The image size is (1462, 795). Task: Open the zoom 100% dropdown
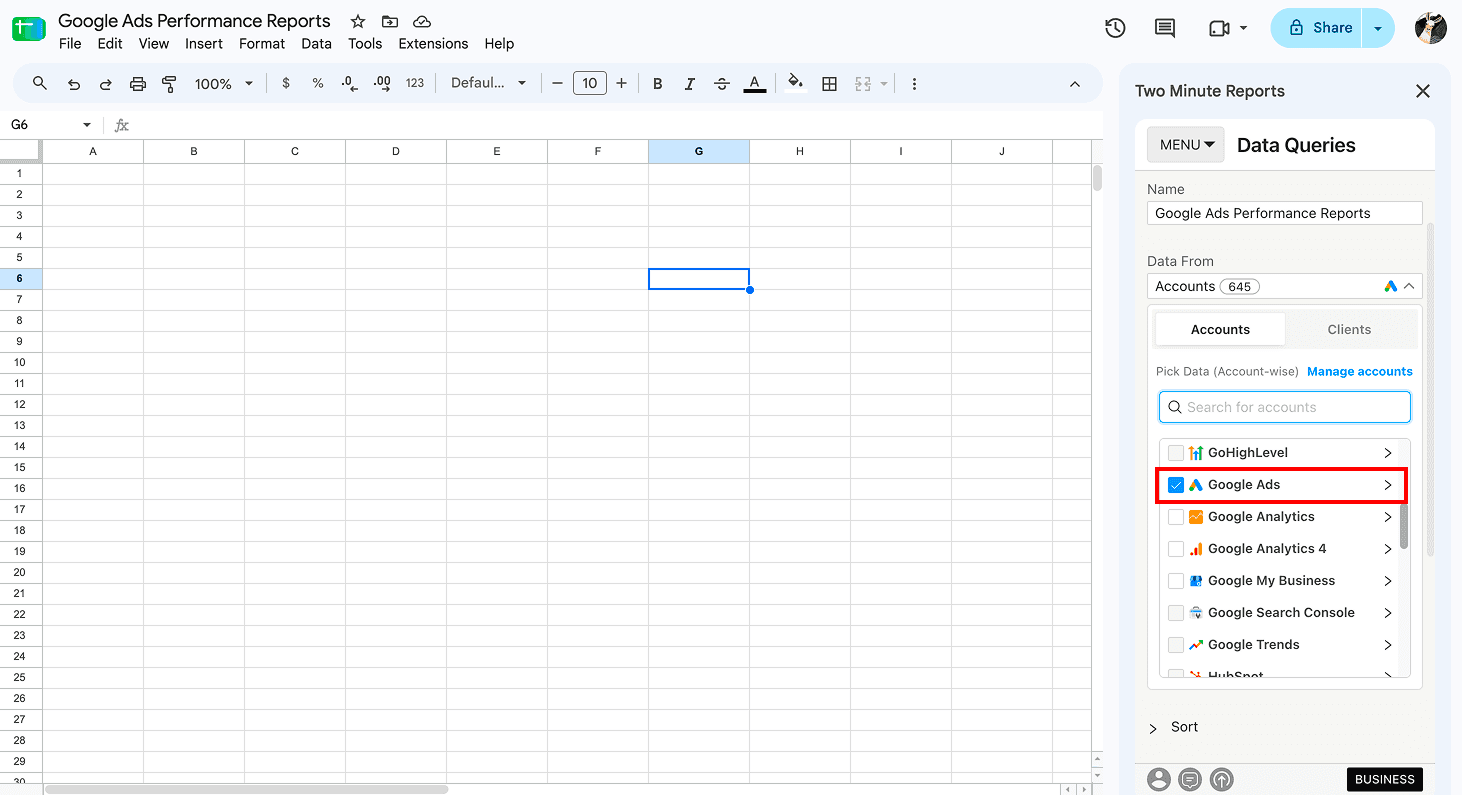(x=224, y=84)
